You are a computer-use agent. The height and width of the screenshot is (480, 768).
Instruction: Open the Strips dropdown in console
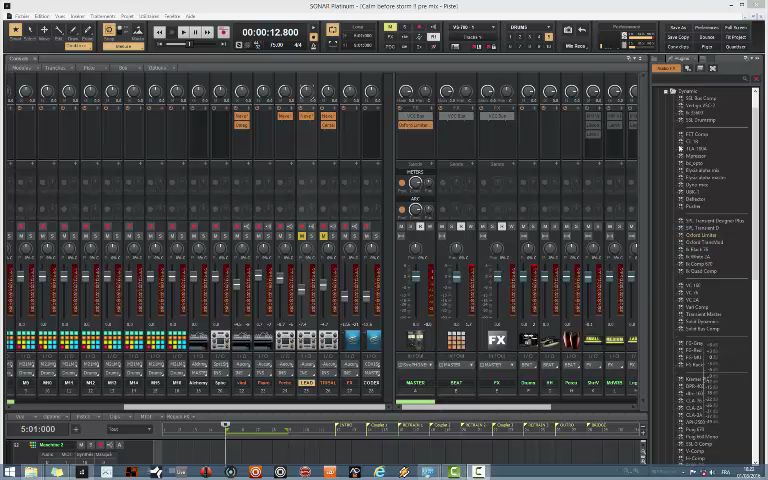tap(54, 68)
